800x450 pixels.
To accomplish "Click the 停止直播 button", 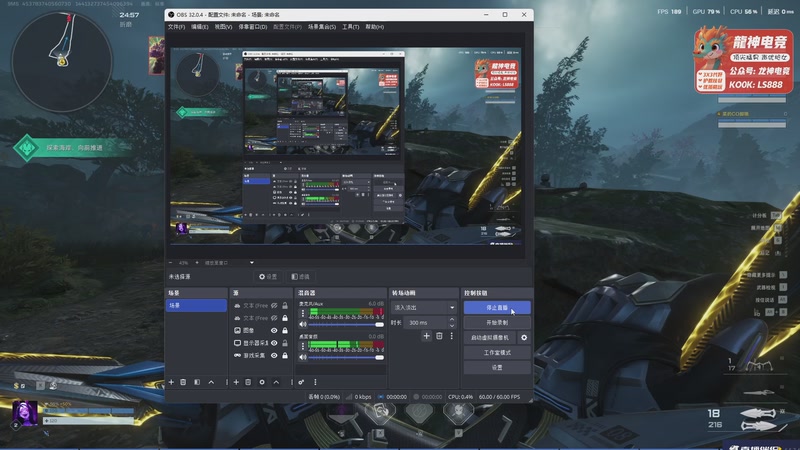I will click(x=497, y=308).
